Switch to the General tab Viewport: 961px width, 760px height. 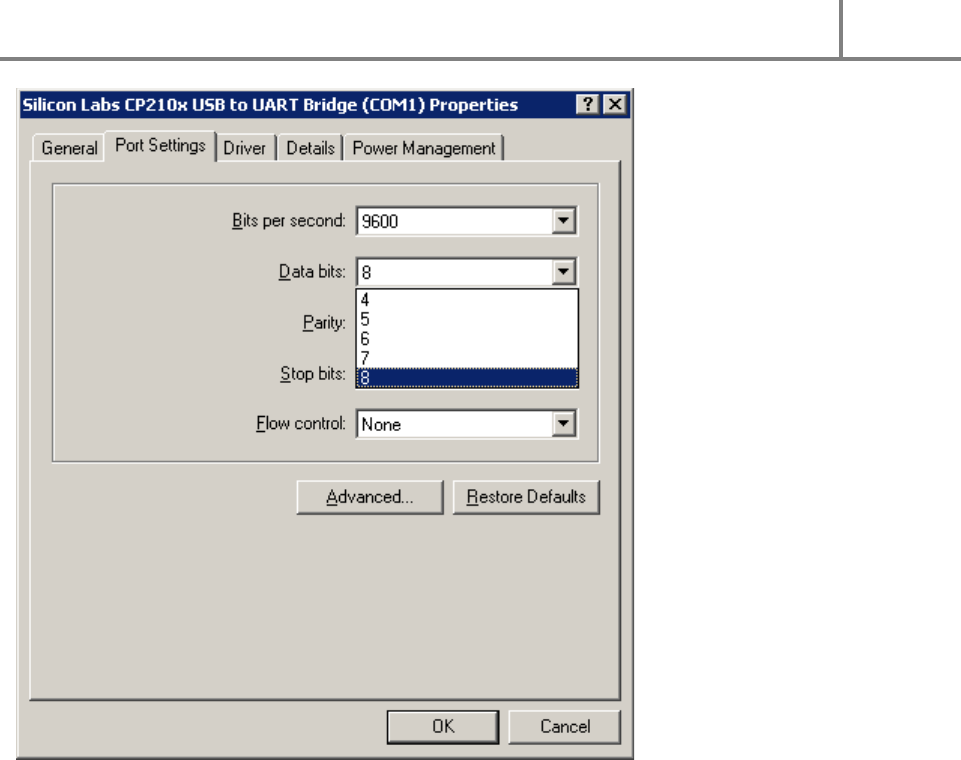pyautogui.click(x=69, y=148)
